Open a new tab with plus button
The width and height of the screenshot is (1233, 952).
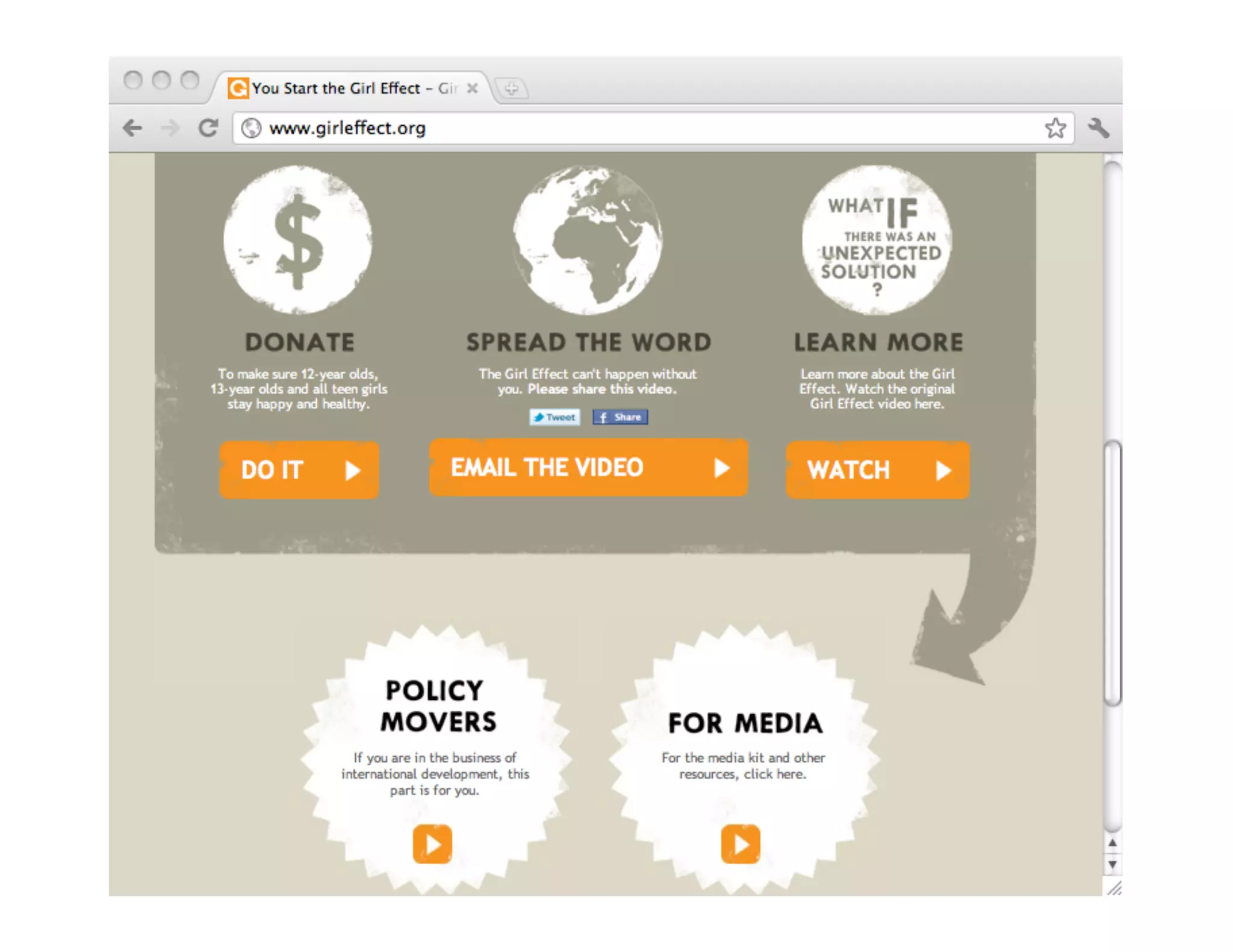pos(511,88)
